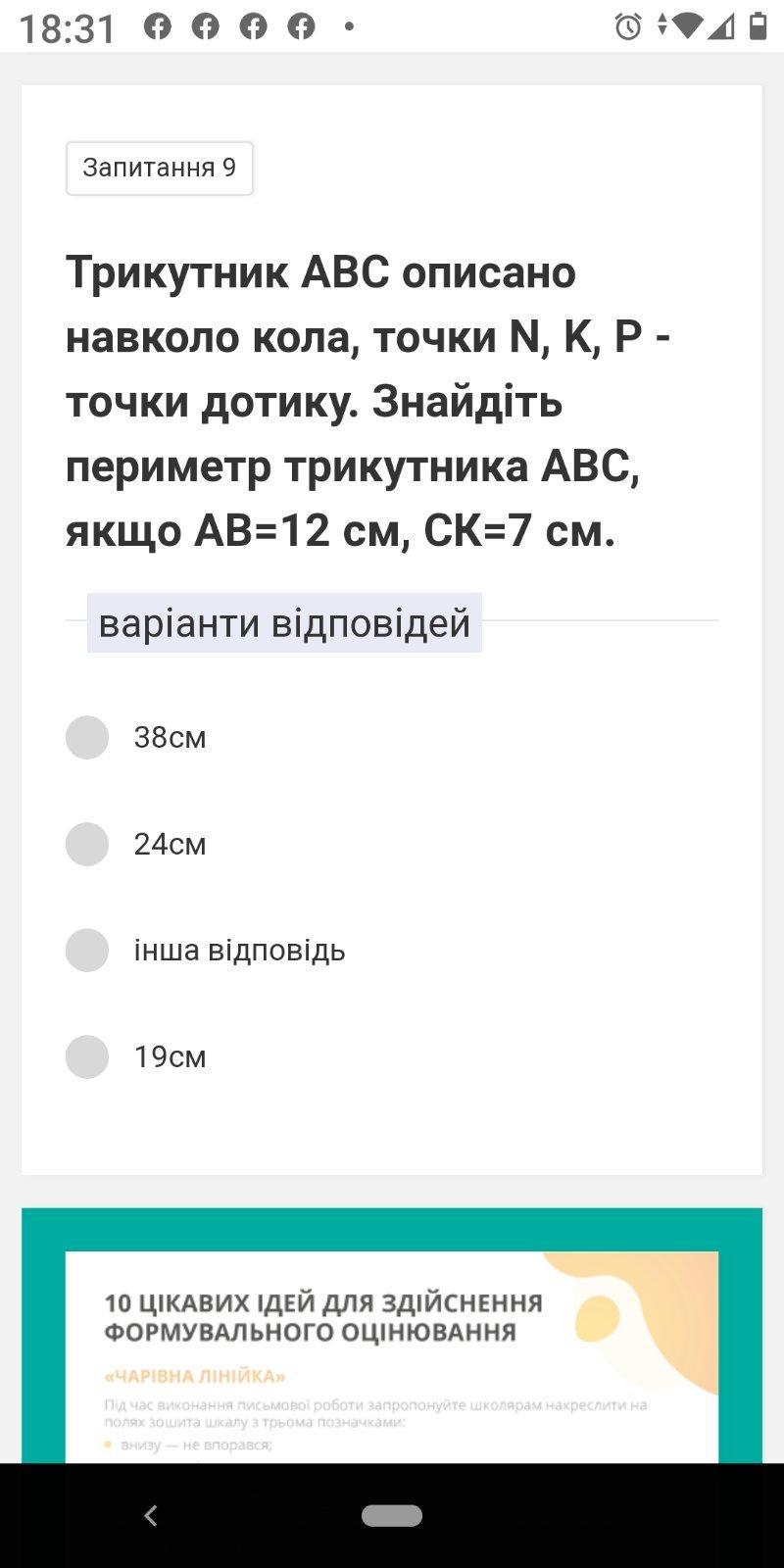Select the 38см answer radio button
Screen dimensions: 784x1568
(x=87, y=737)
